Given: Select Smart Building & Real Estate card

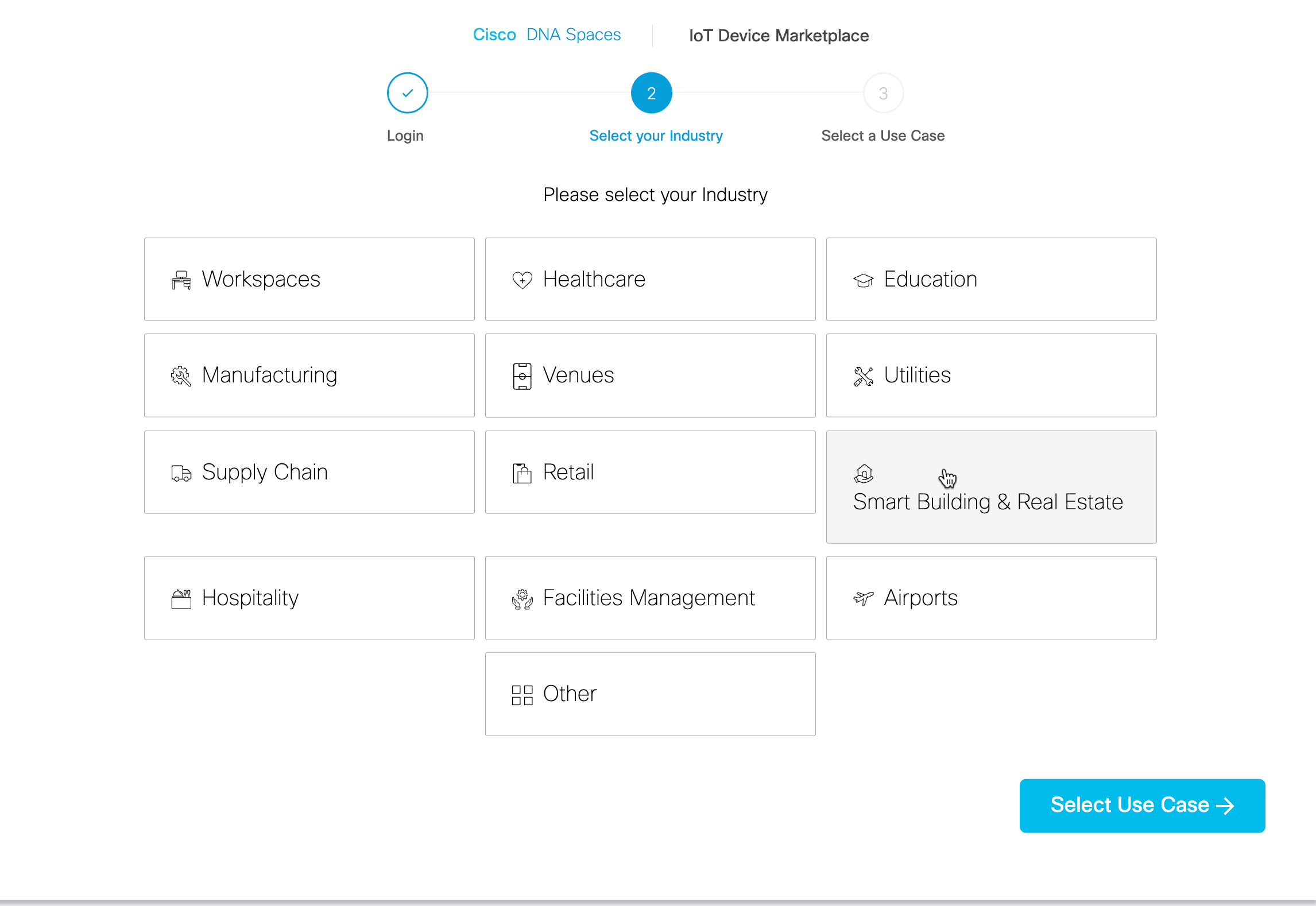Looking at the screenshot, I should [991, 487].
